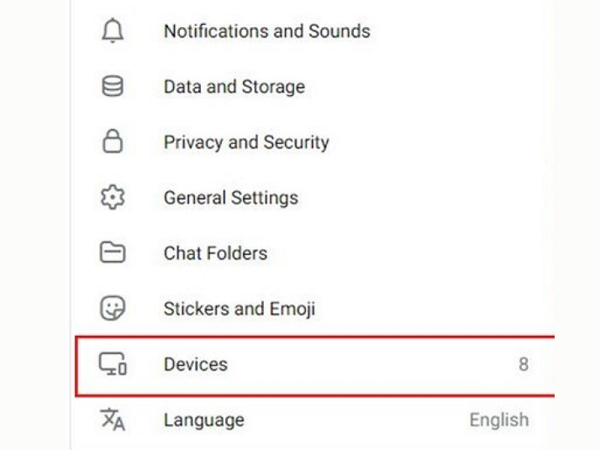Click the padlock icon for Privacy

point(112,142)
